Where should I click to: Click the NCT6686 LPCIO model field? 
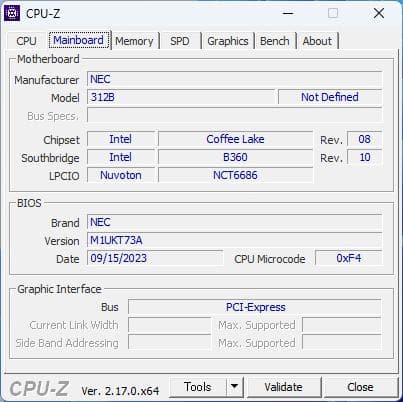tap(235, 175)
